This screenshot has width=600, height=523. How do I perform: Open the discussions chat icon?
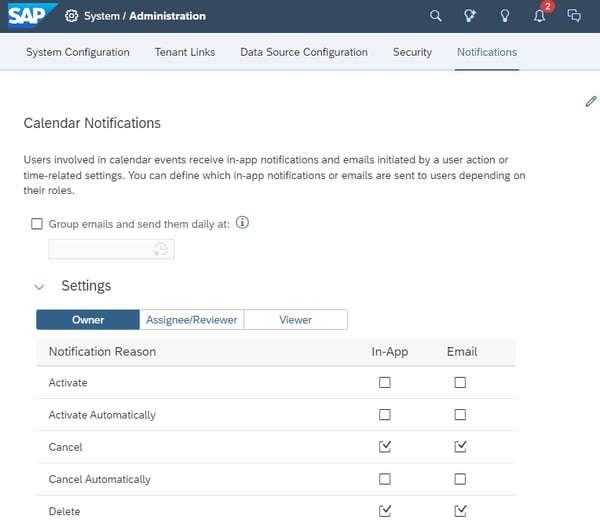574,16
